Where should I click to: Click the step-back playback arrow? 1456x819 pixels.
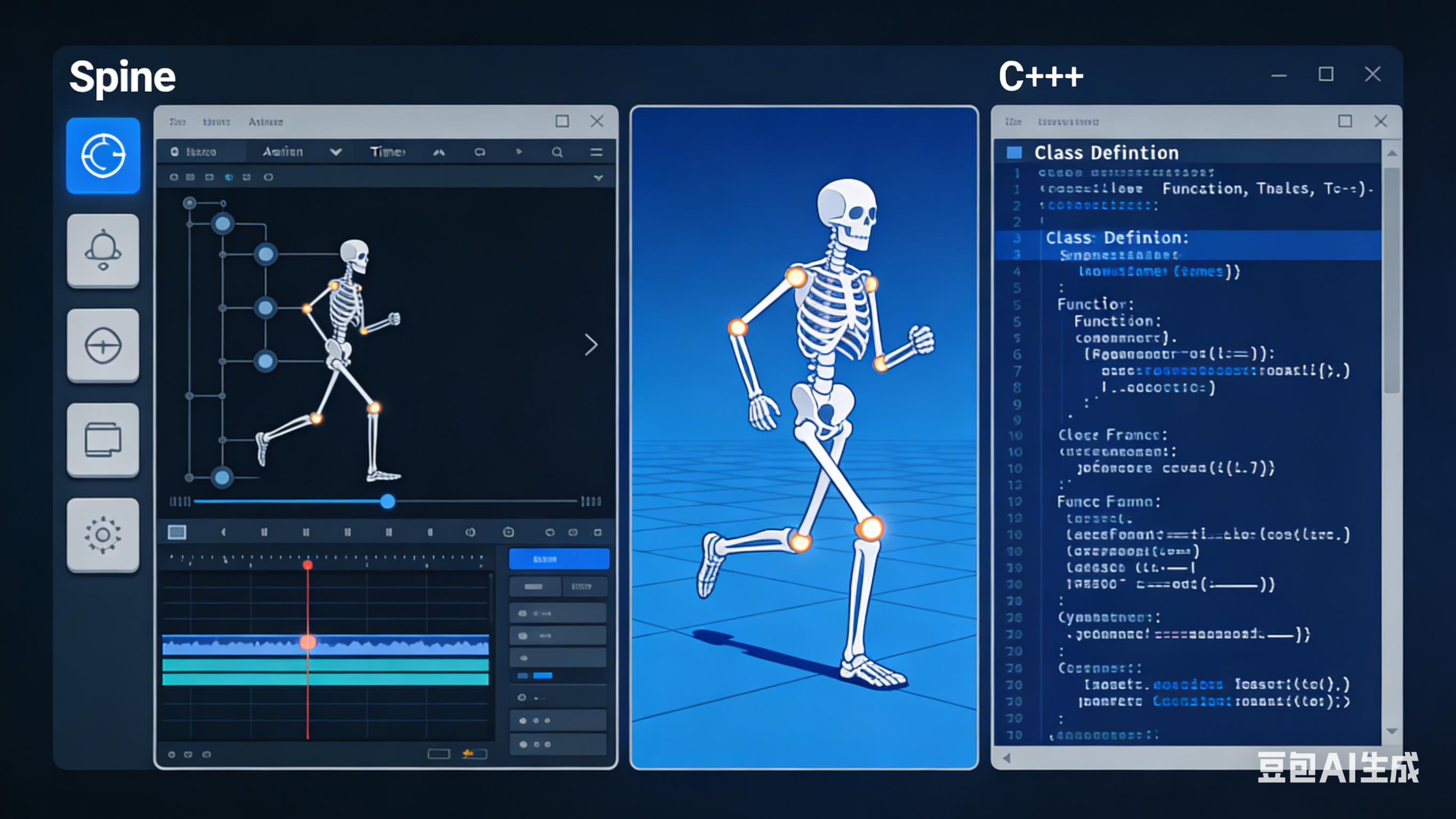point(223,532)
